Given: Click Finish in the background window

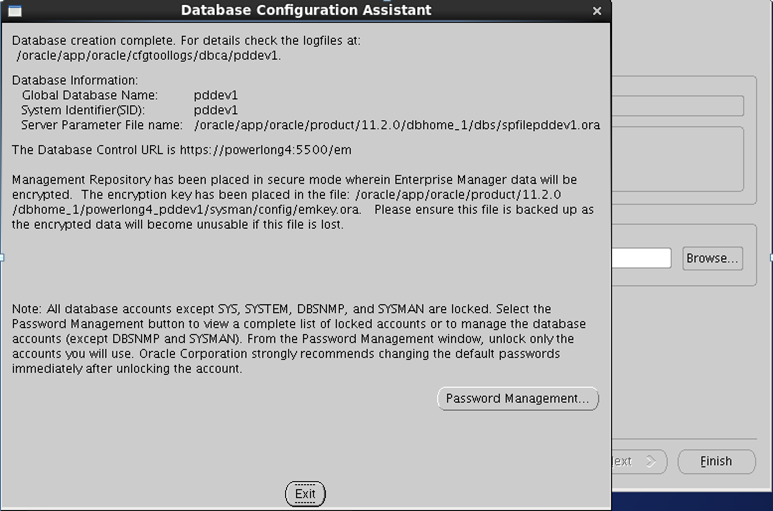Looking at the screenshot, I should [716, 461].
